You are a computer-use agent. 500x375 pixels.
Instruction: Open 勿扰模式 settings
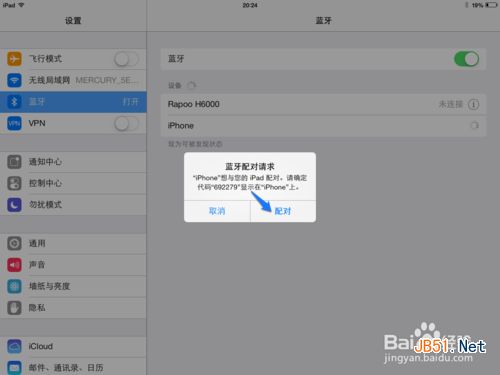(x=73, y=205)
